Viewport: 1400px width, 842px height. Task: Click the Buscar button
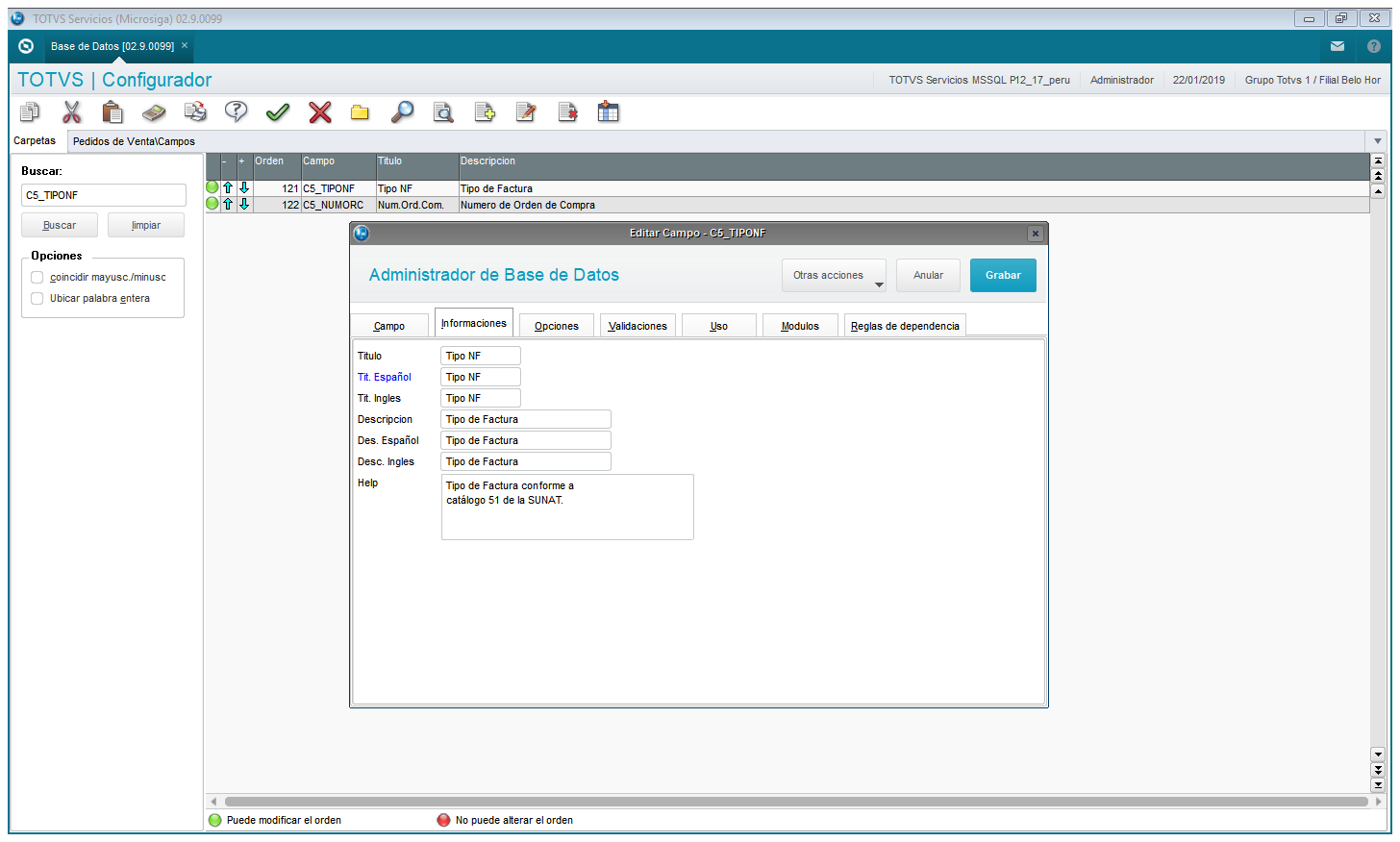[60, 225]
